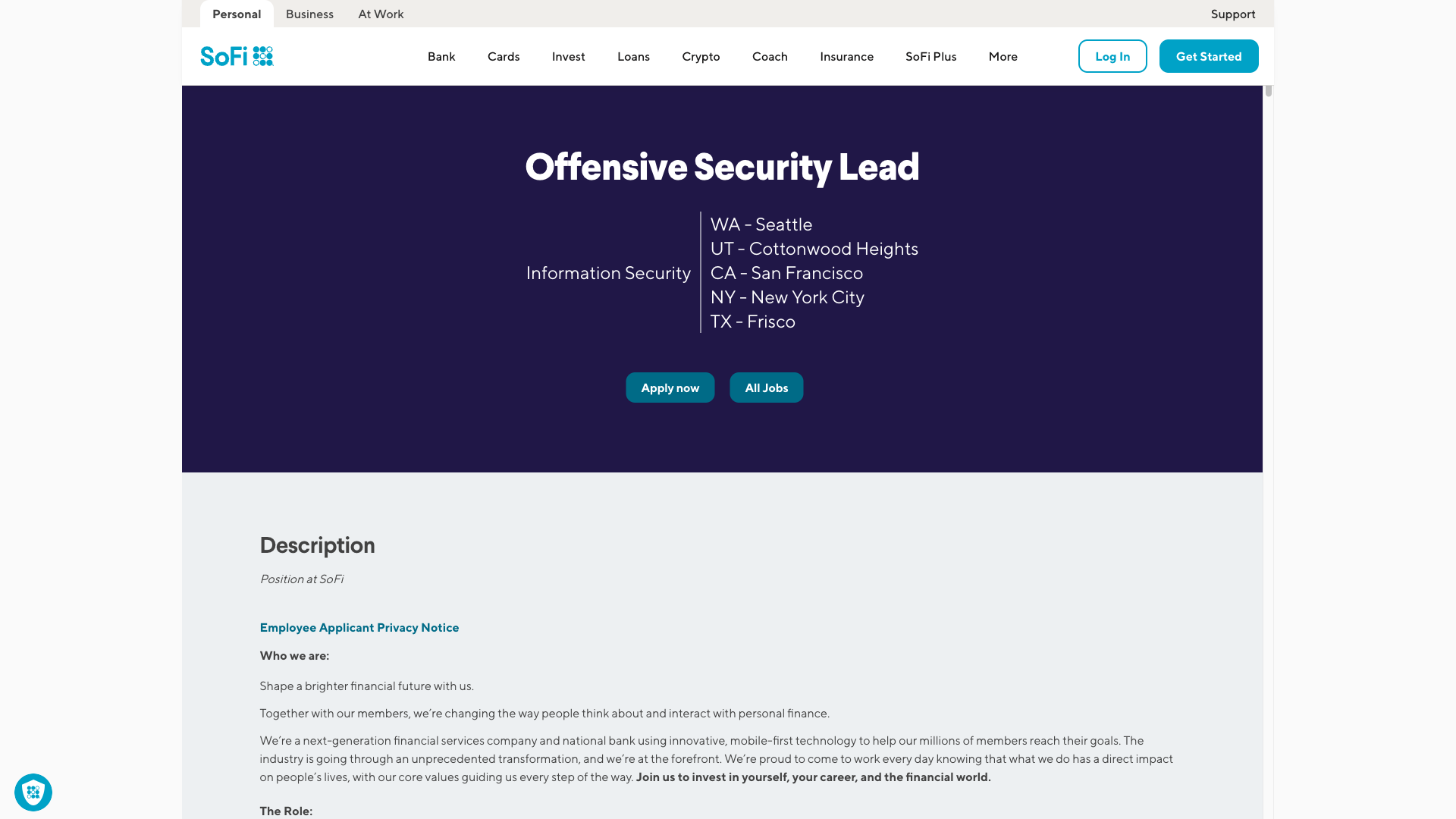This screenshot has height=819, width=1456.
Task: Click the Description heading
Action: [x=317, y=545]
